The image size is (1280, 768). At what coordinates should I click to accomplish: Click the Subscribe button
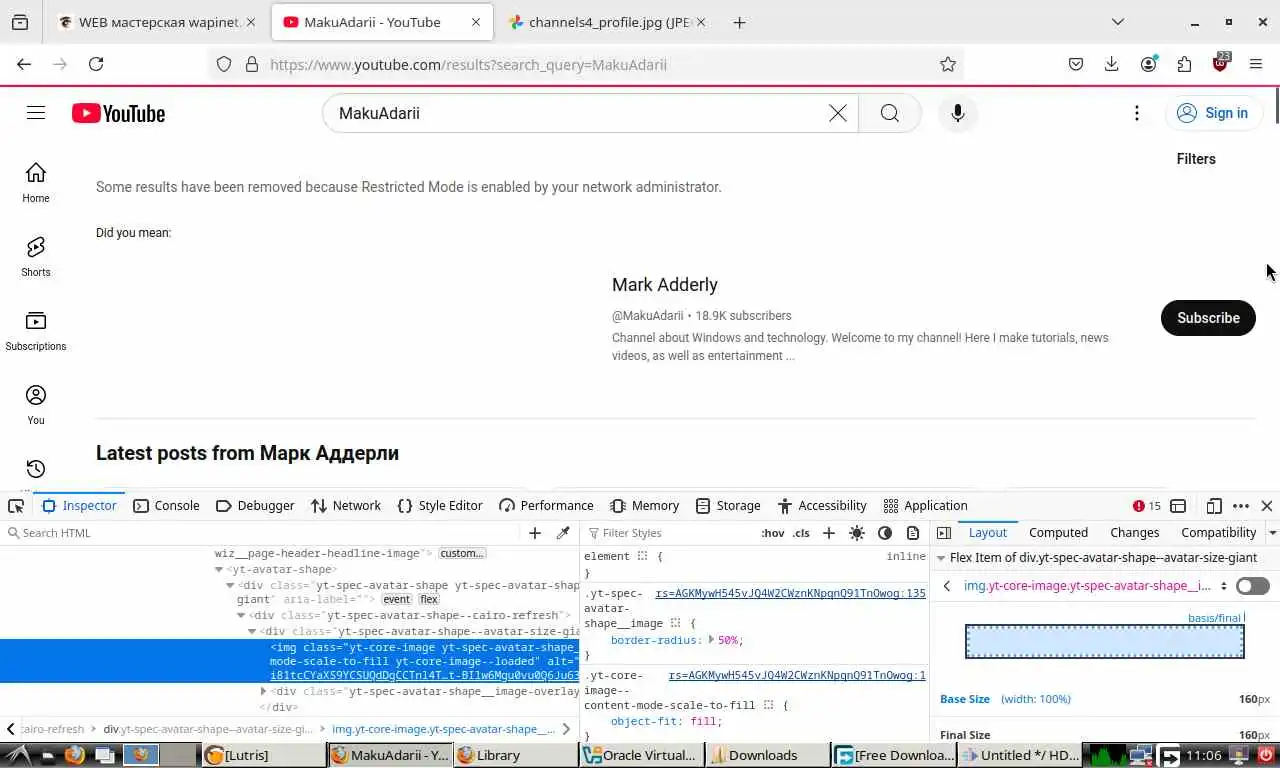(x=1208, y=318)
